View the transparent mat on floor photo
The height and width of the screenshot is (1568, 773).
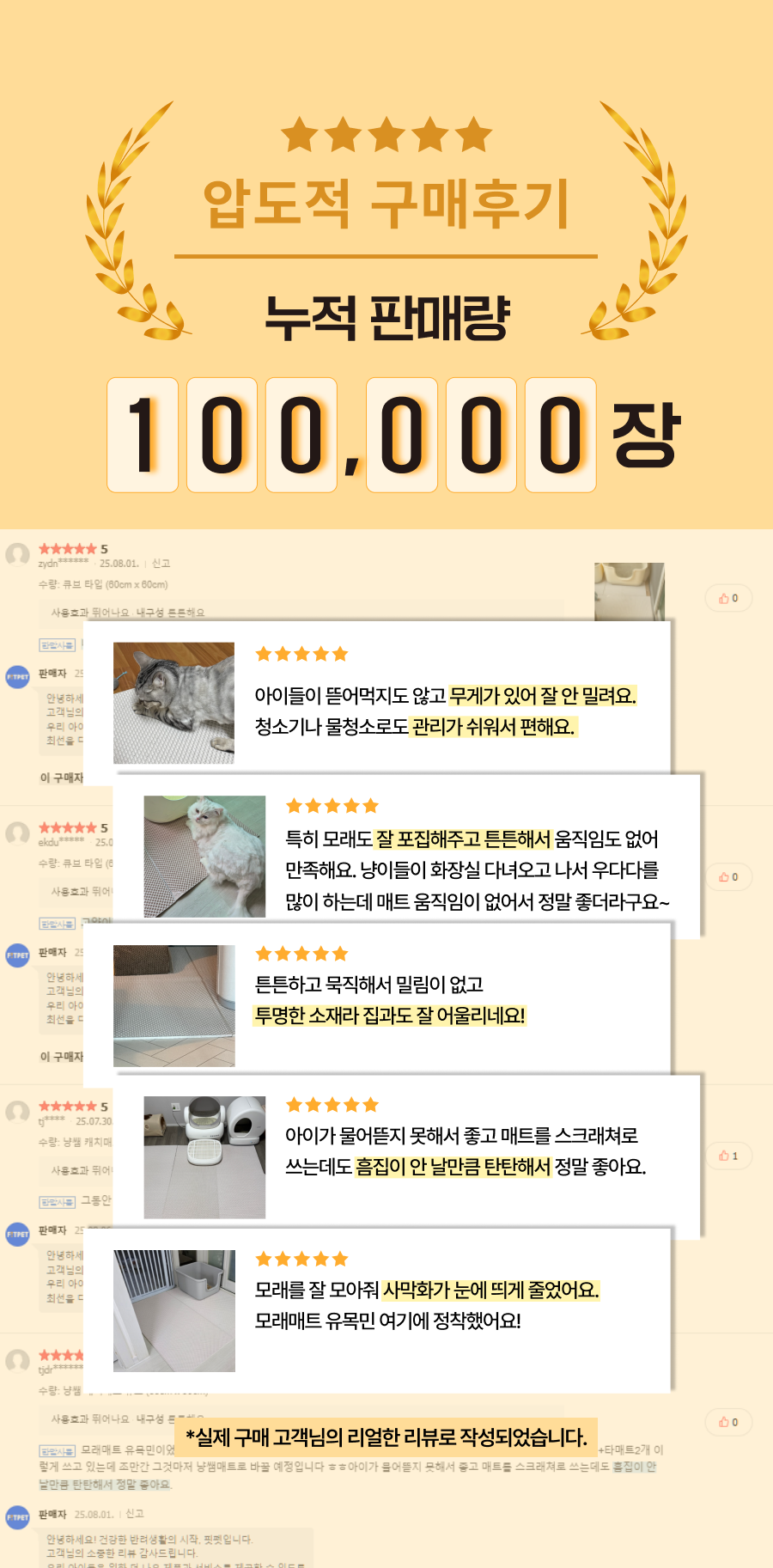tap(174, 1006)
